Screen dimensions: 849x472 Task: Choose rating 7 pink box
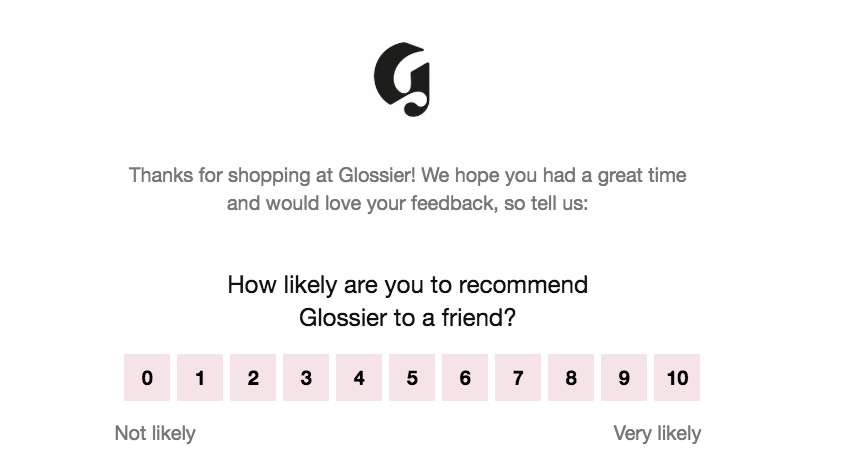[x=518, y=378]
